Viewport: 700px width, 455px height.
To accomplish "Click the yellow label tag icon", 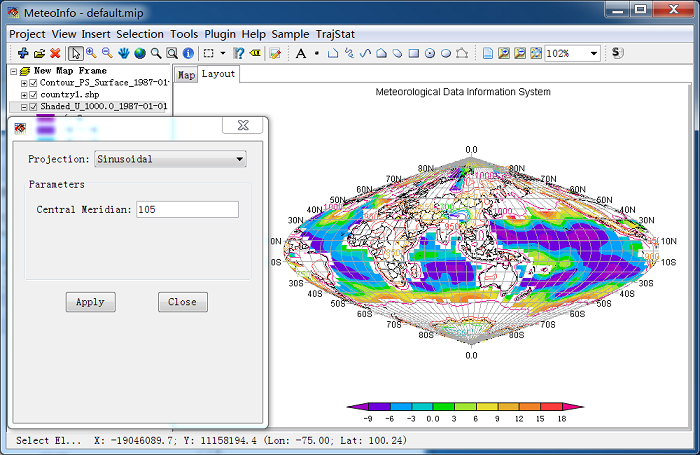I will (x=255, y=53).
